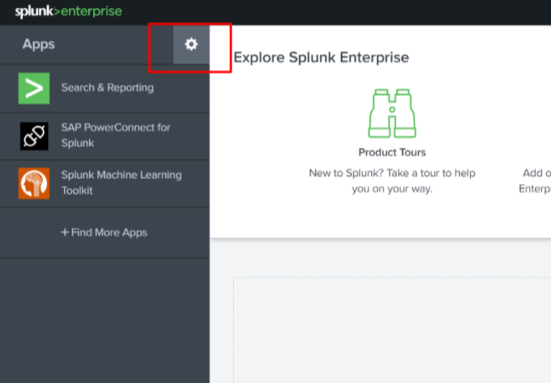Launch Splunk Machine Learning Toolkit label
This screenshot has height=383, width=551.
(x=121, y=183)
